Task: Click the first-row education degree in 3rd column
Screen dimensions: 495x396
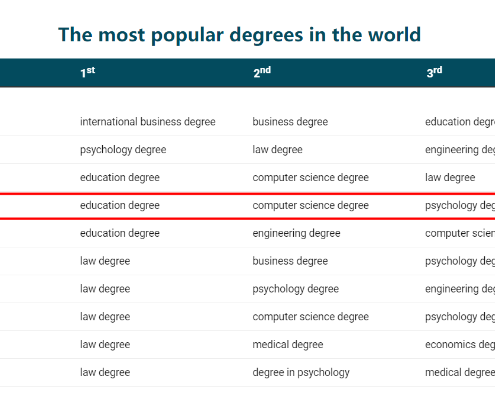Action: pos(460,122)
